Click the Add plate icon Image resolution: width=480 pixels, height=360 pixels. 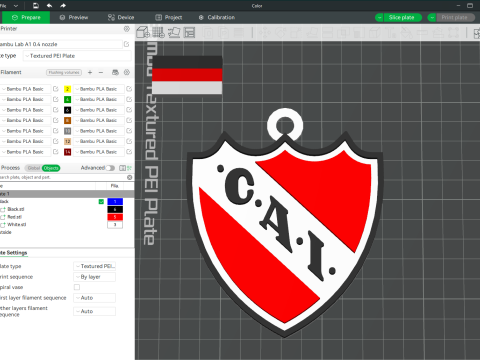(x=159, y=32)
